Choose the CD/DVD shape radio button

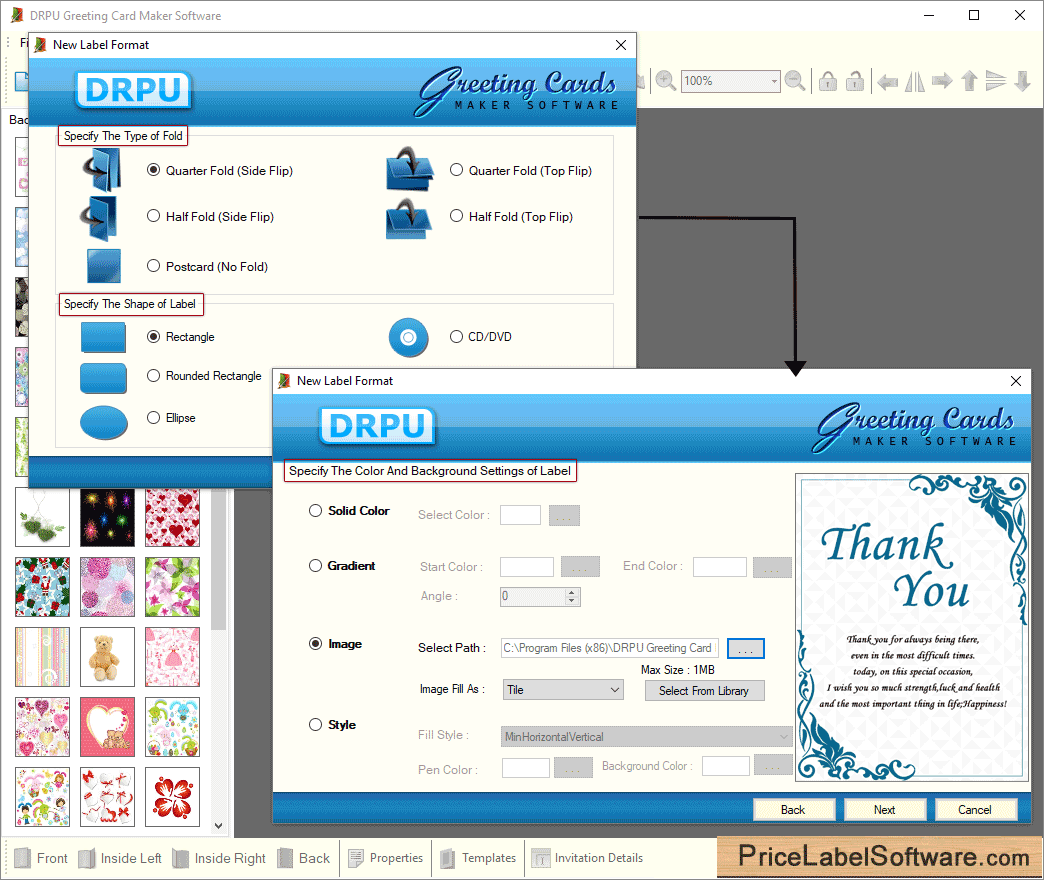[x=457, y=336]
